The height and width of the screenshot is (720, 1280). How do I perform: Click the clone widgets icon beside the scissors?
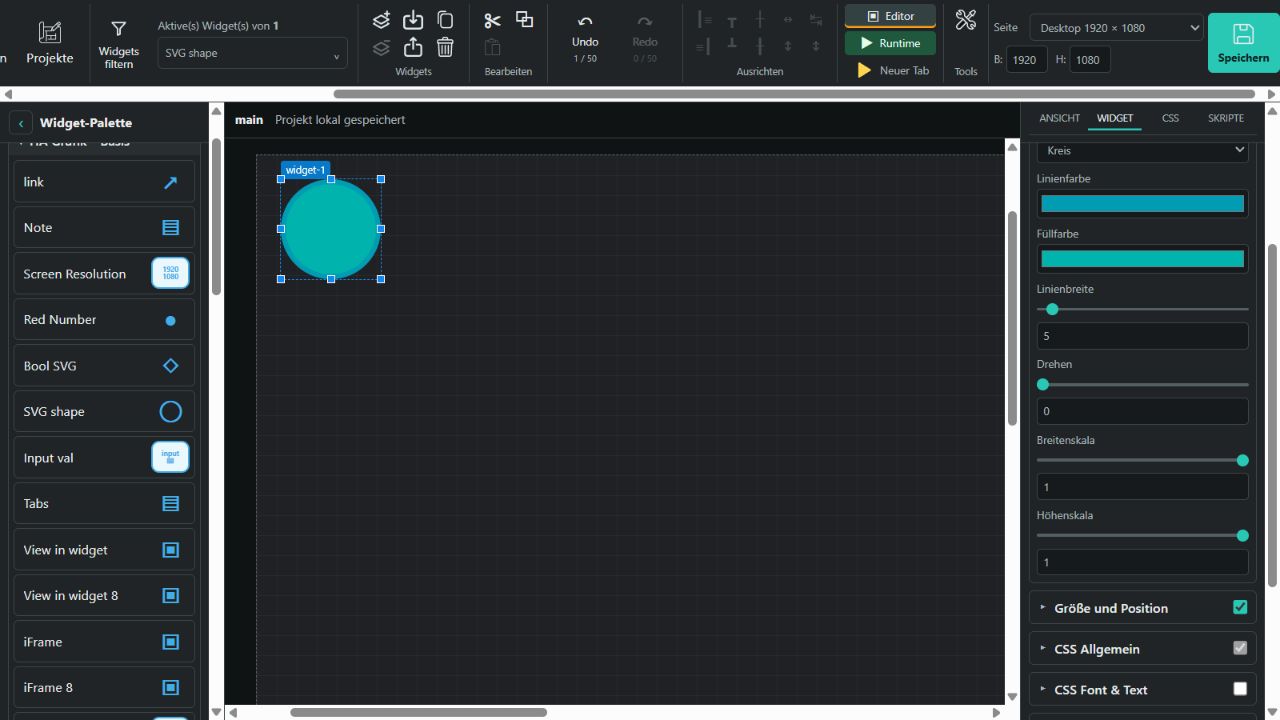(x=524, y=19)
